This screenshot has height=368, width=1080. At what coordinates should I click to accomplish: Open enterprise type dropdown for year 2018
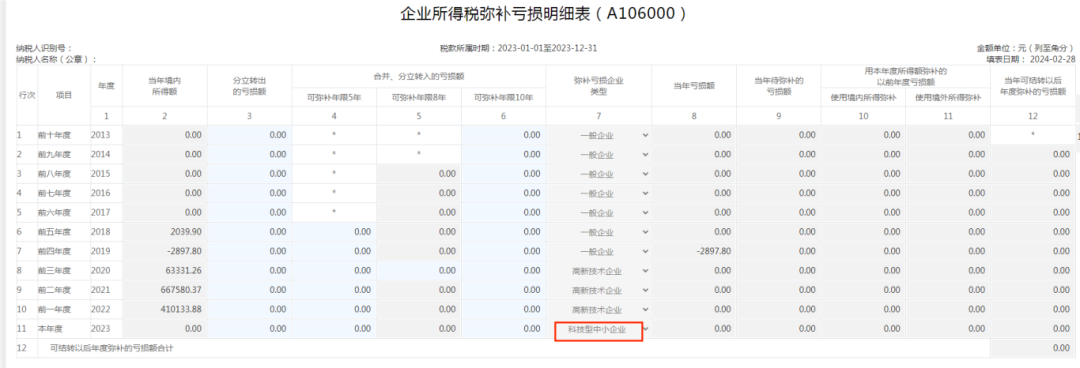point(599,232)
